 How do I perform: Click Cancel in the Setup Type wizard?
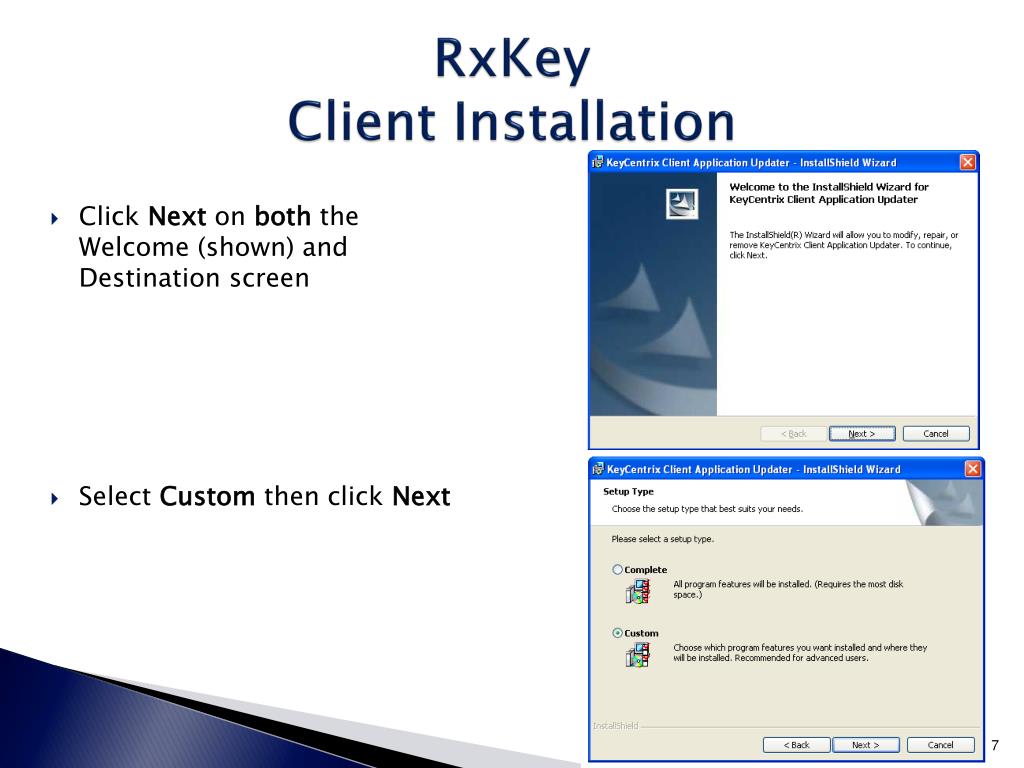tap(940, 744)
